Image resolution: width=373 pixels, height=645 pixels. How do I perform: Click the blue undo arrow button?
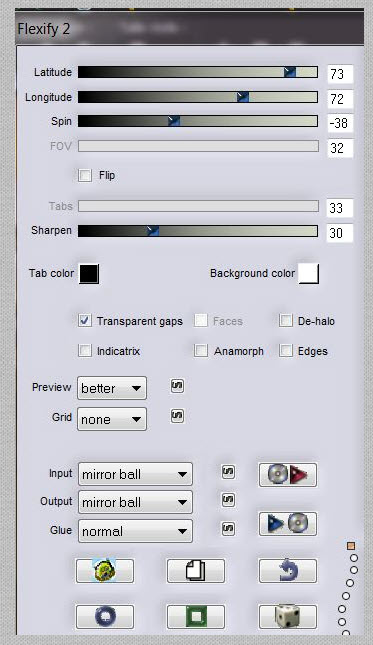288,571
